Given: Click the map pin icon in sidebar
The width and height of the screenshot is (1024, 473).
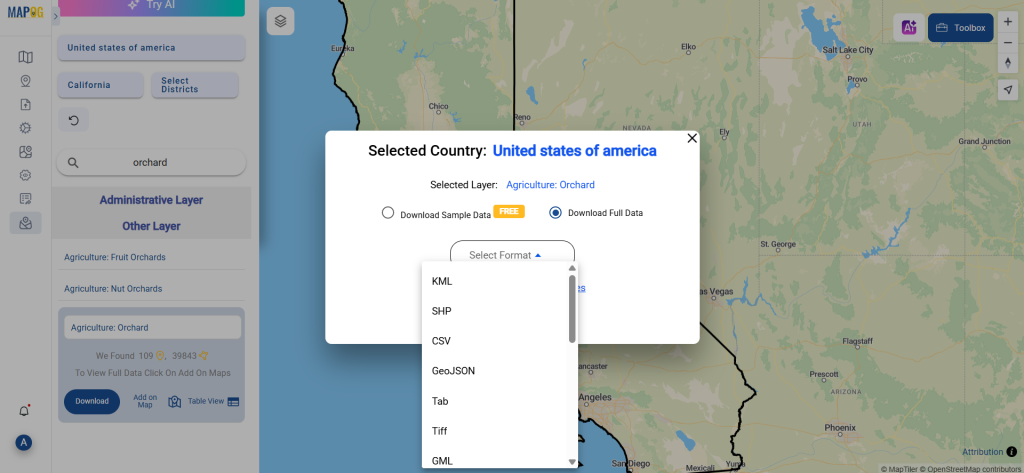Looking at the screenshot, I should [x=25, y=81].
